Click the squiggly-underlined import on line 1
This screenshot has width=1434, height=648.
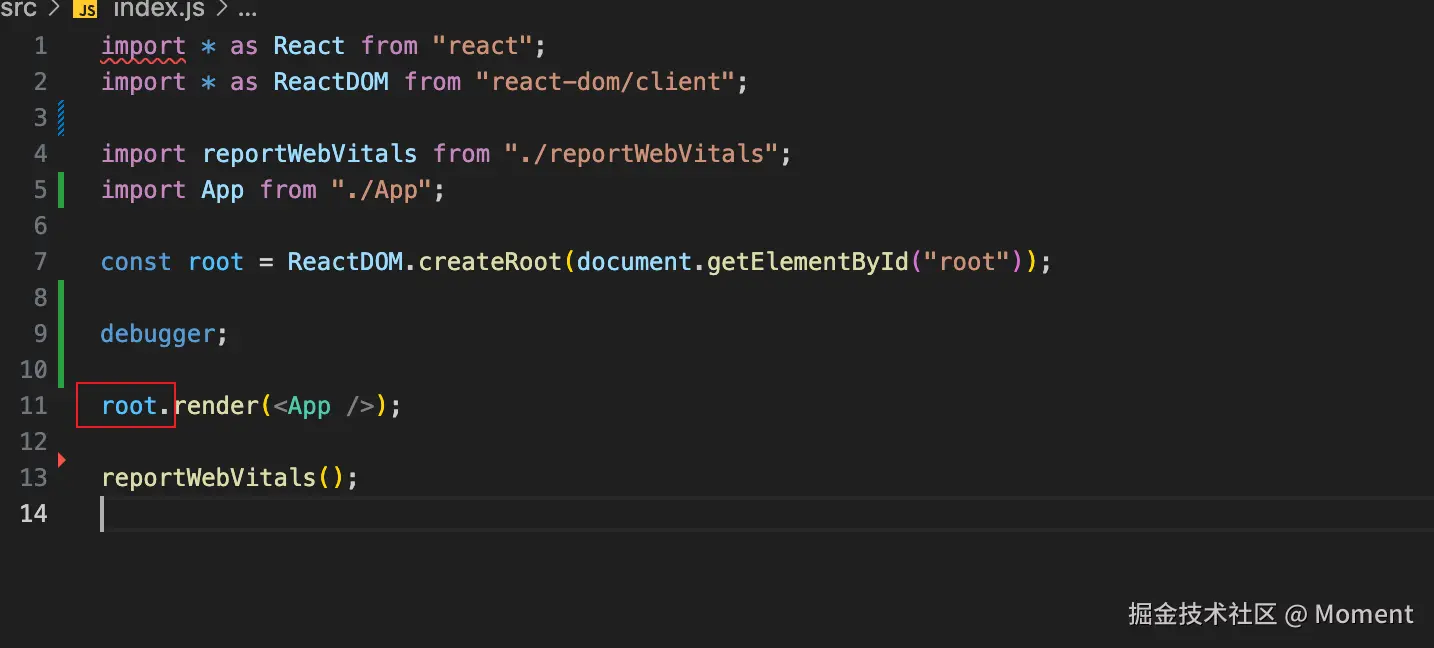coord(143,47)
